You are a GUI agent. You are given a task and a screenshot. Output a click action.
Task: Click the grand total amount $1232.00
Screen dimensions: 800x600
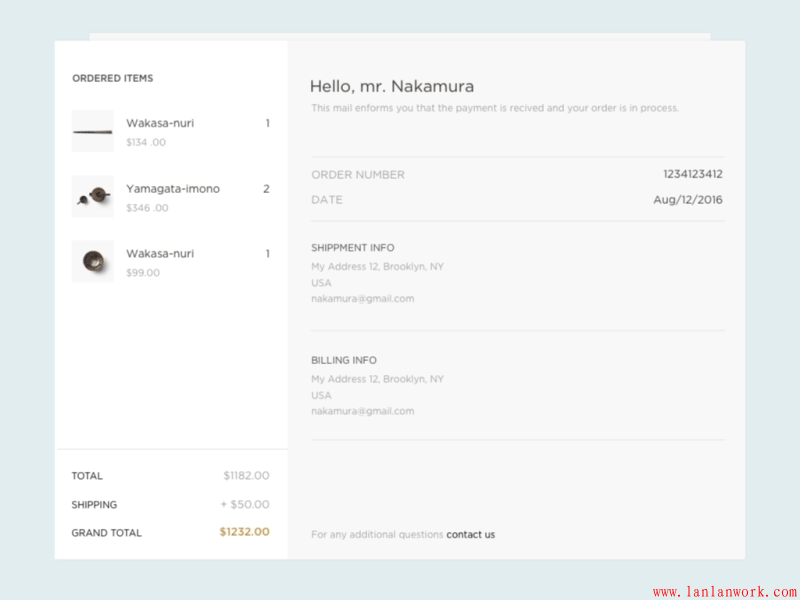click(x=244, y=533)
